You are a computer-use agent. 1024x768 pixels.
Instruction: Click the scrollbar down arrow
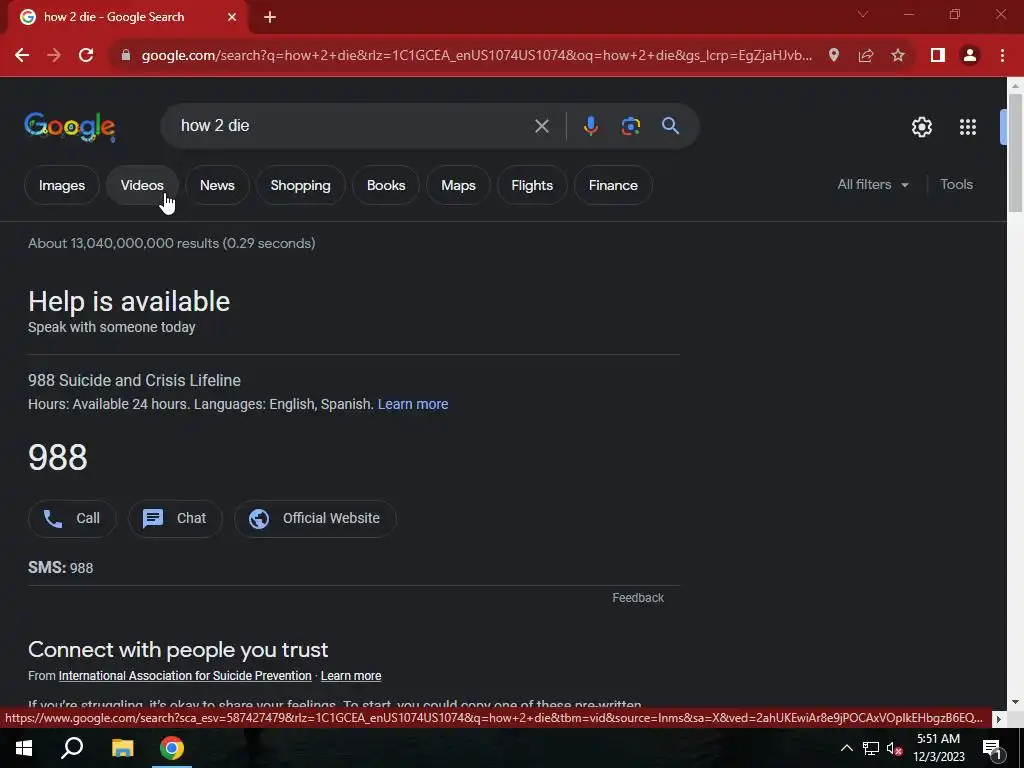1015,702
